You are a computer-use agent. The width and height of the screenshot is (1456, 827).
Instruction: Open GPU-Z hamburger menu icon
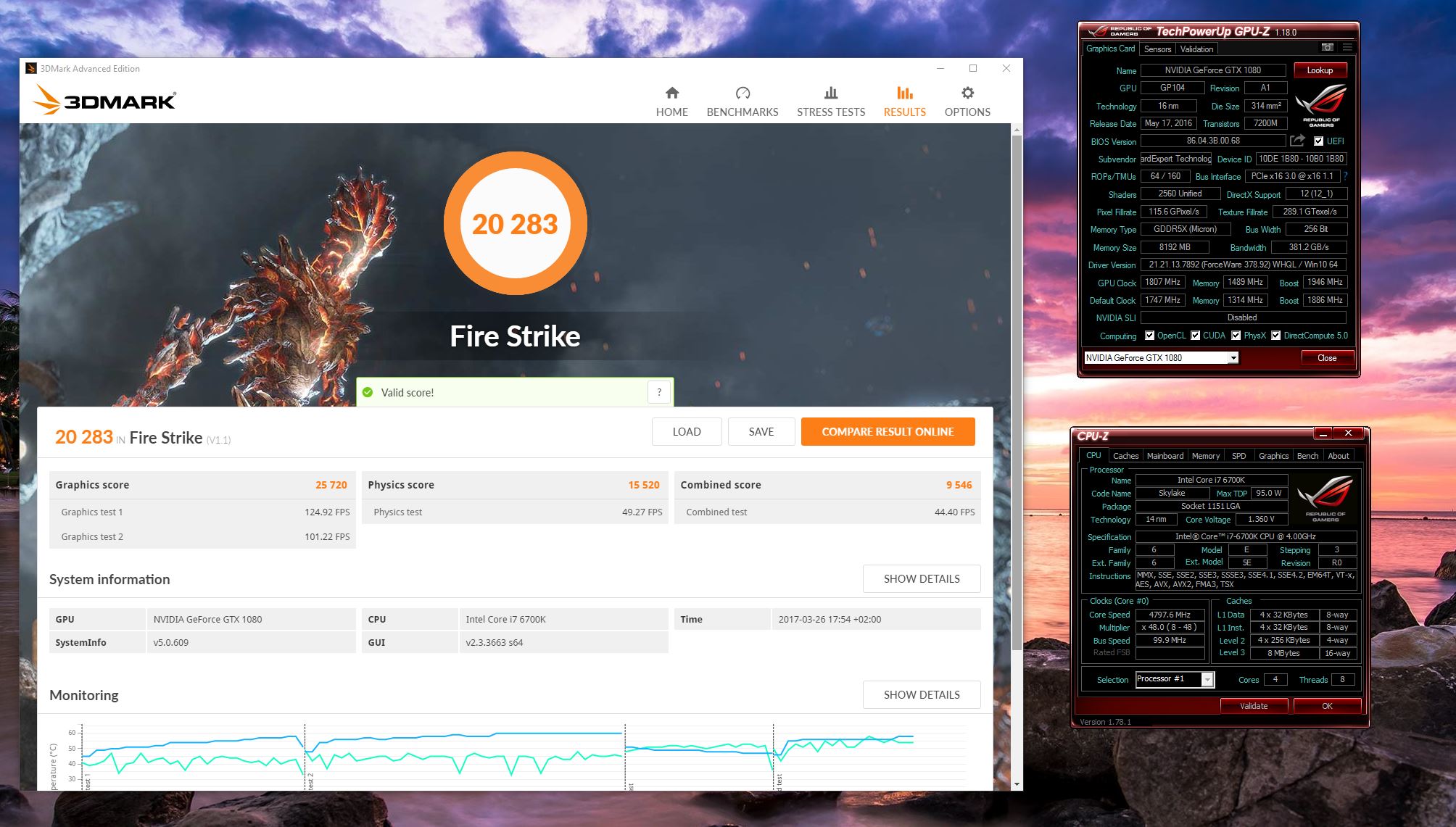1347,48
